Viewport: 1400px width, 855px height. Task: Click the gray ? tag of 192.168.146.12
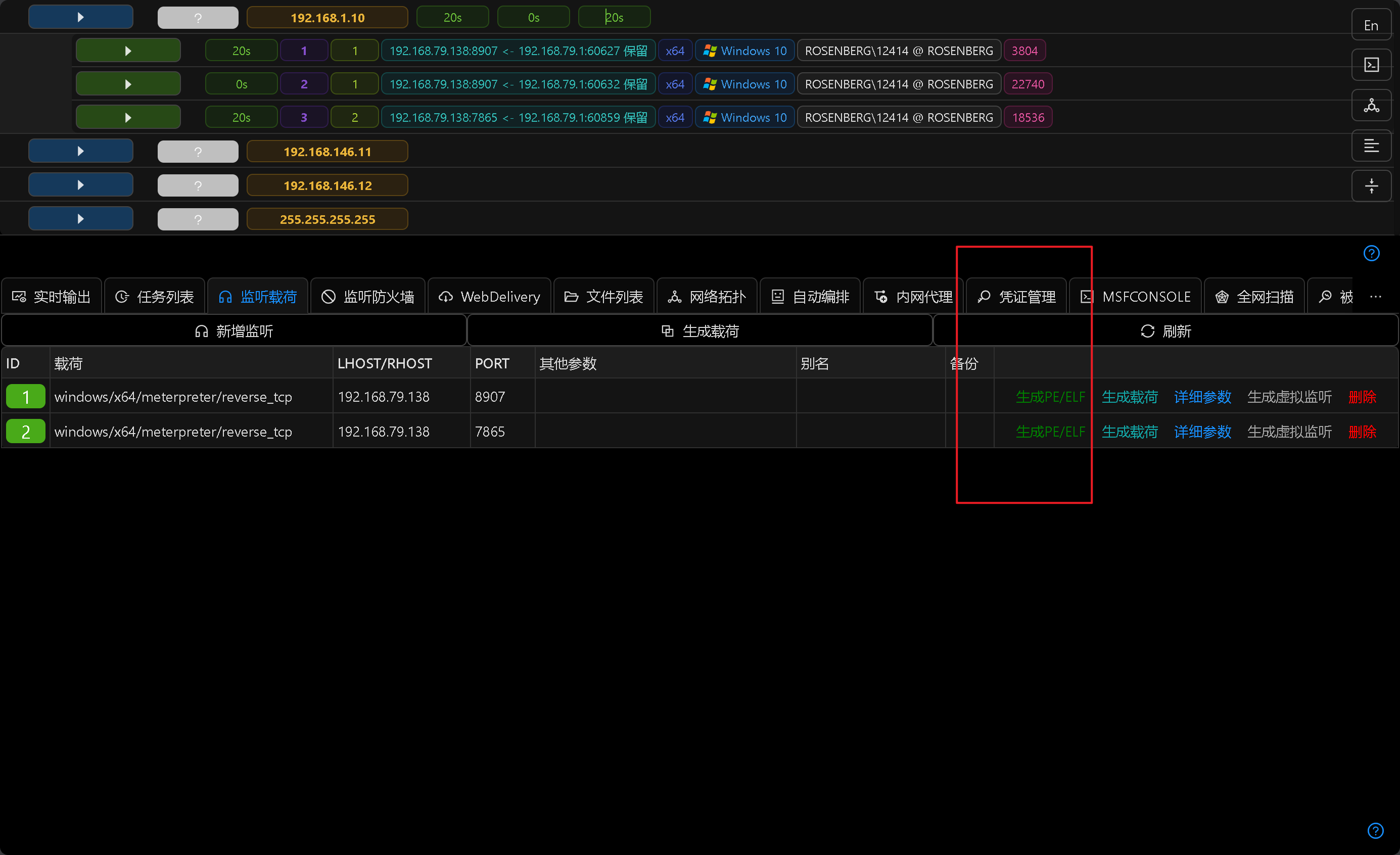pyautogui.click(x=198, y=185)
